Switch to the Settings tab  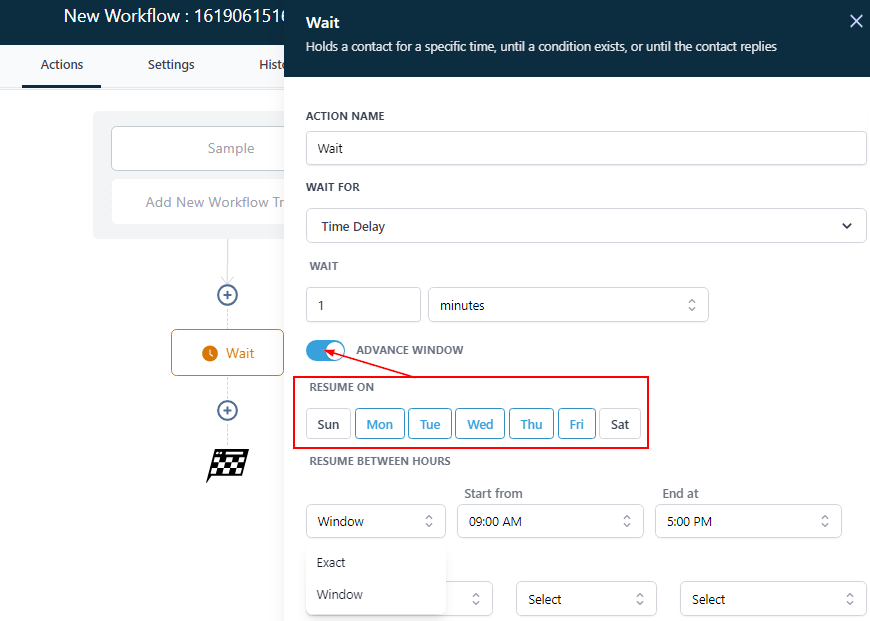tap(171, 65)
